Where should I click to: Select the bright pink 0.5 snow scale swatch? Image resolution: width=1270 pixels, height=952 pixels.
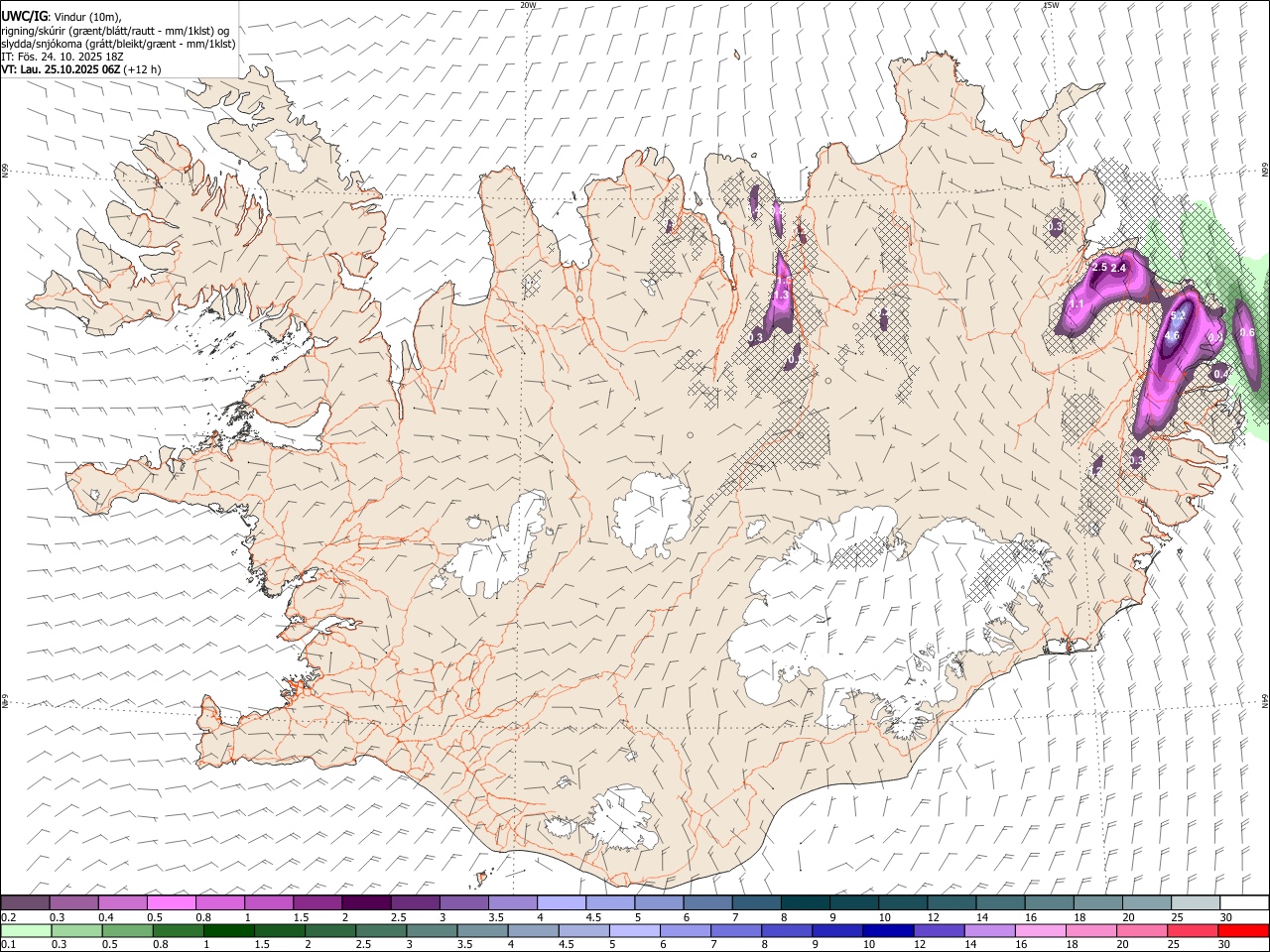pos(172,902)
